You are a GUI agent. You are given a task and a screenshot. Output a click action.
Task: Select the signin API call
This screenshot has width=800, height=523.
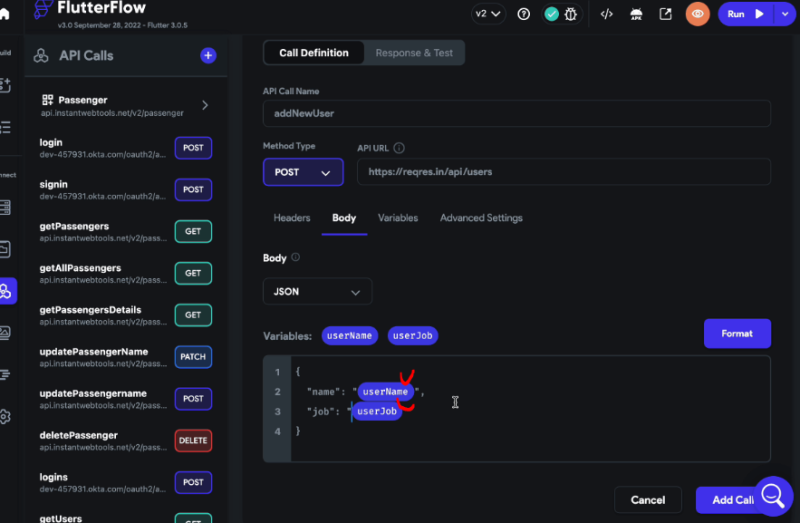126,190
